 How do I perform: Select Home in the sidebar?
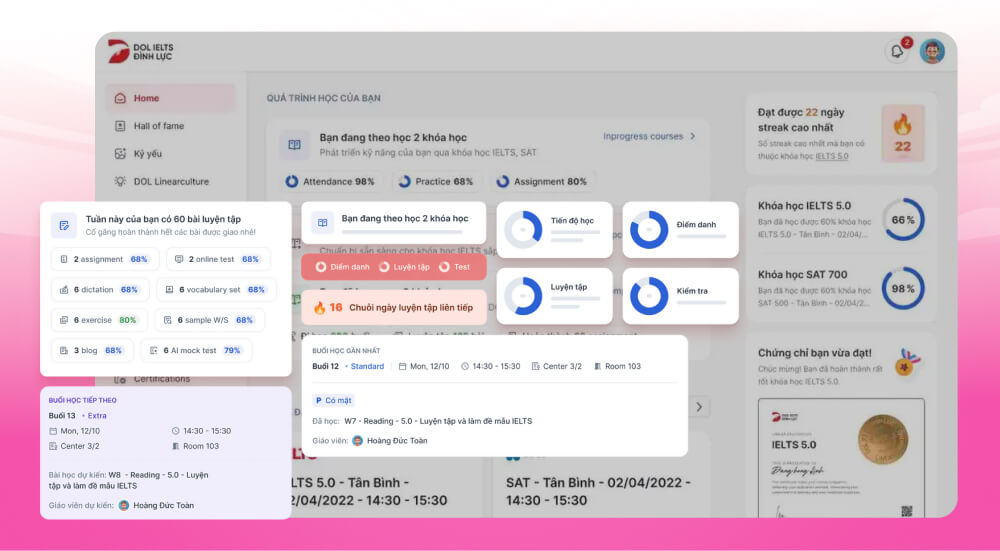point(170,98)
